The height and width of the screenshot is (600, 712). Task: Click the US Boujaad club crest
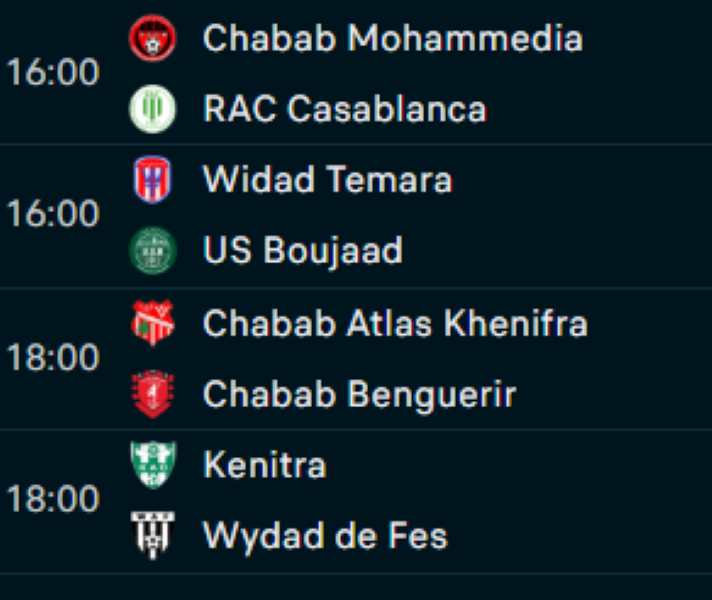153,251
